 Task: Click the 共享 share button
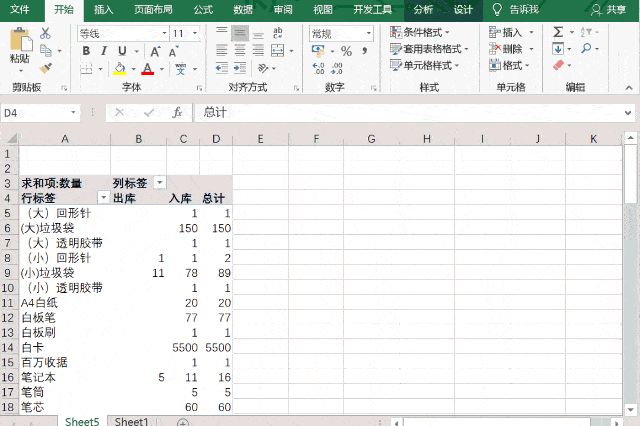pos(608,9)
